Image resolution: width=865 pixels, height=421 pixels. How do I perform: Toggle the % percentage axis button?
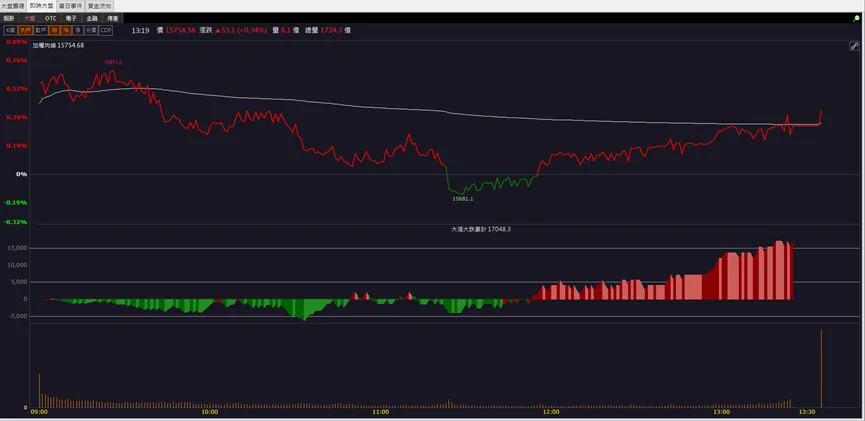(x=66, y=30)
